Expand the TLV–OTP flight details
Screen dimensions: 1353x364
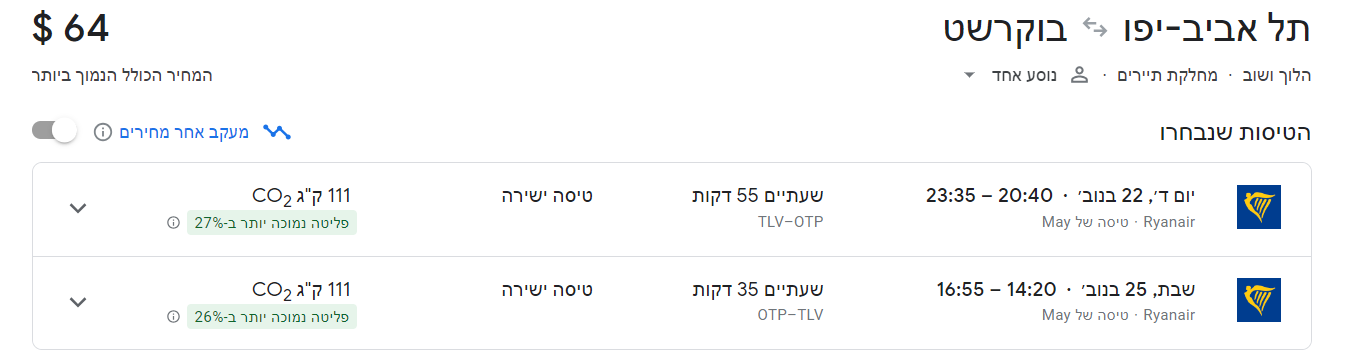78,208
